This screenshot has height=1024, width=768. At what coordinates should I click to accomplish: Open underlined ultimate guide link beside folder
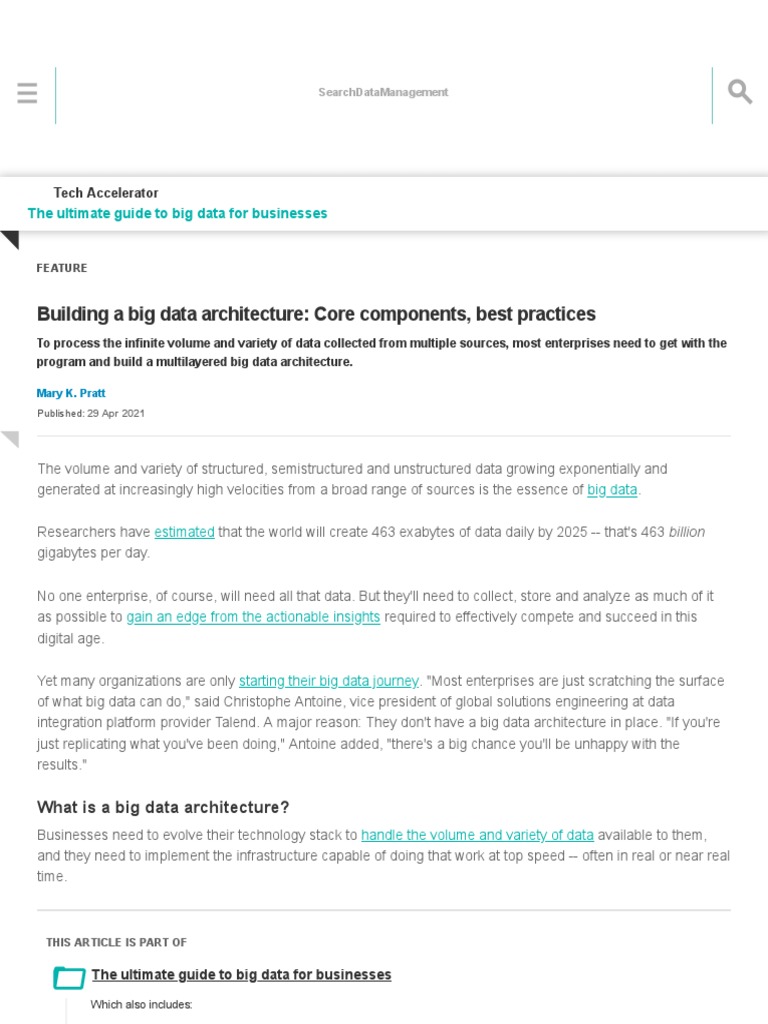241,974
